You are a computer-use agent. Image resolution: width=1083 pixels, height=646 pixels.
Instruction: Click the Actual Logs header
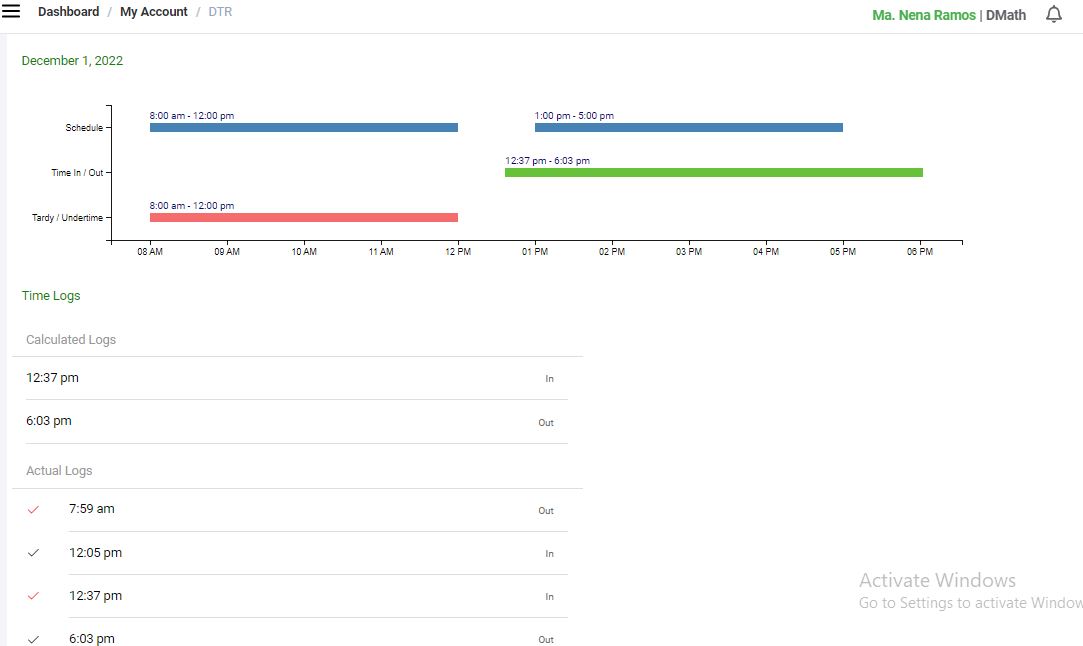pos(59,471)
